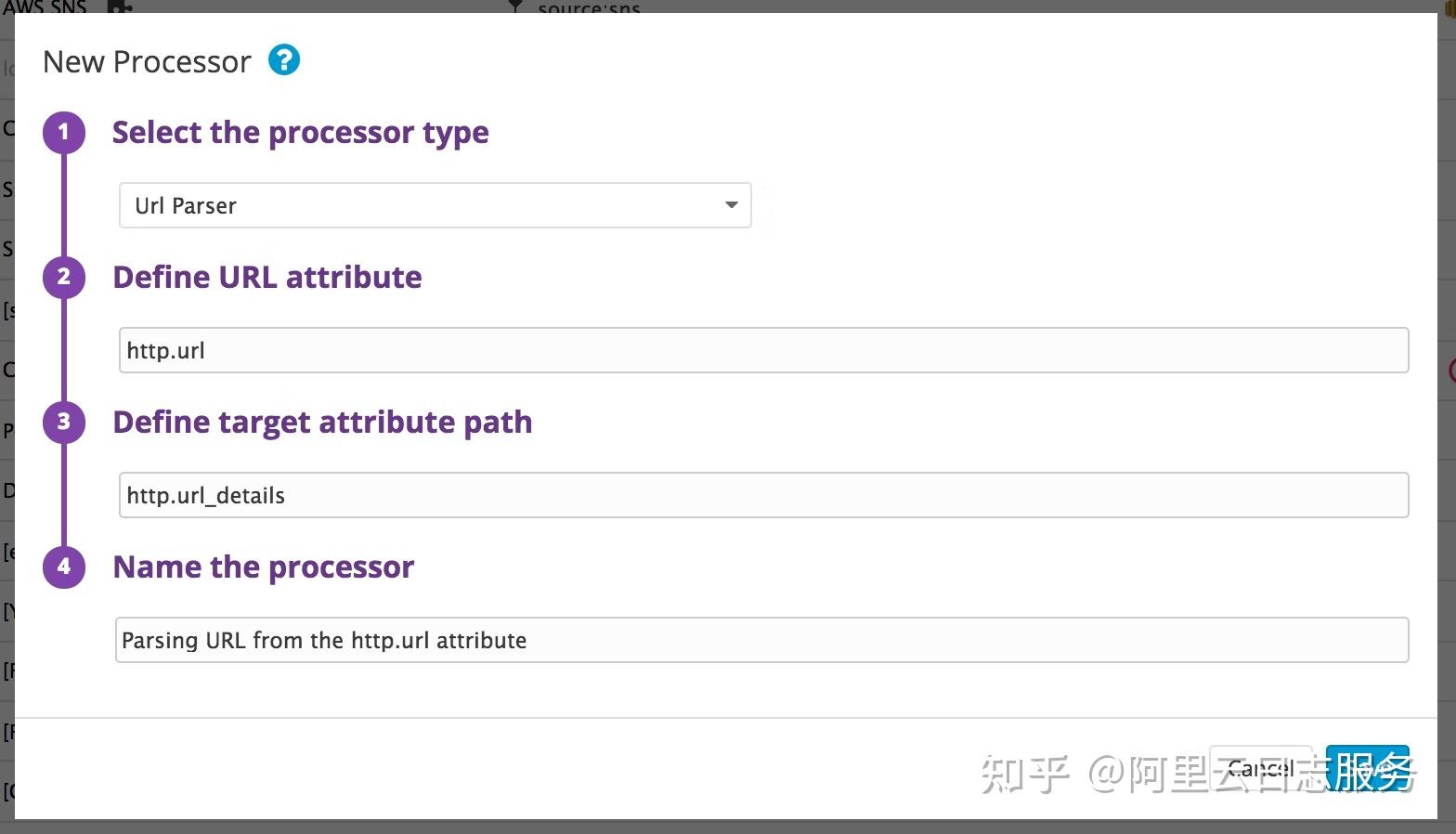1456x834 pixels.
Task: Select the AWS SNS pipeline label behind dialog
Action: click(45, 6)
